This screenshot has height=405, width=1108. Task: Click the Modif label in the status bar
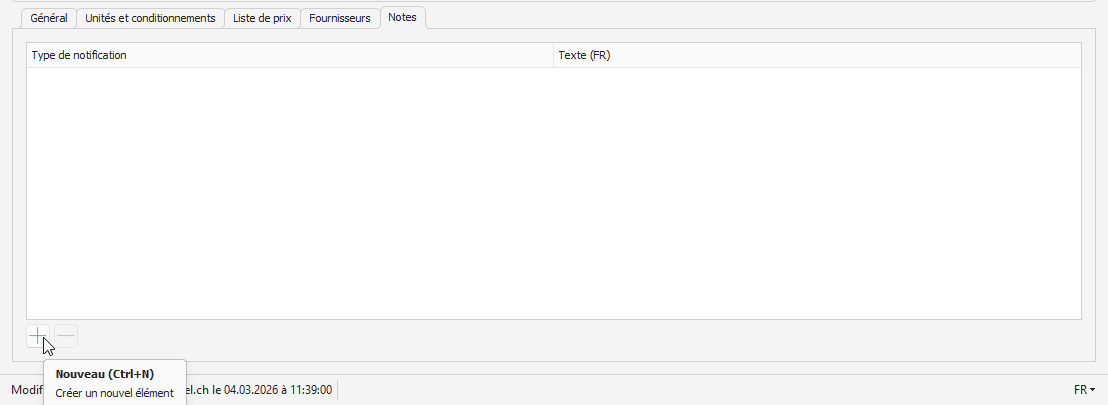(x=26, y=389)
